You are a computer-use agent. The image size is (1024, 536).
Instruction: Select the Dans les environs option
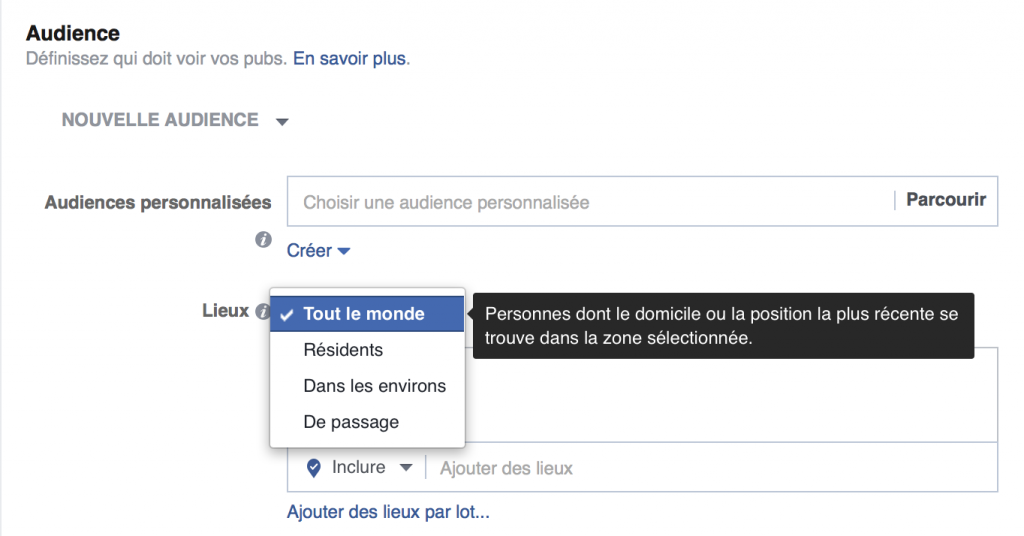click(374, 386)
